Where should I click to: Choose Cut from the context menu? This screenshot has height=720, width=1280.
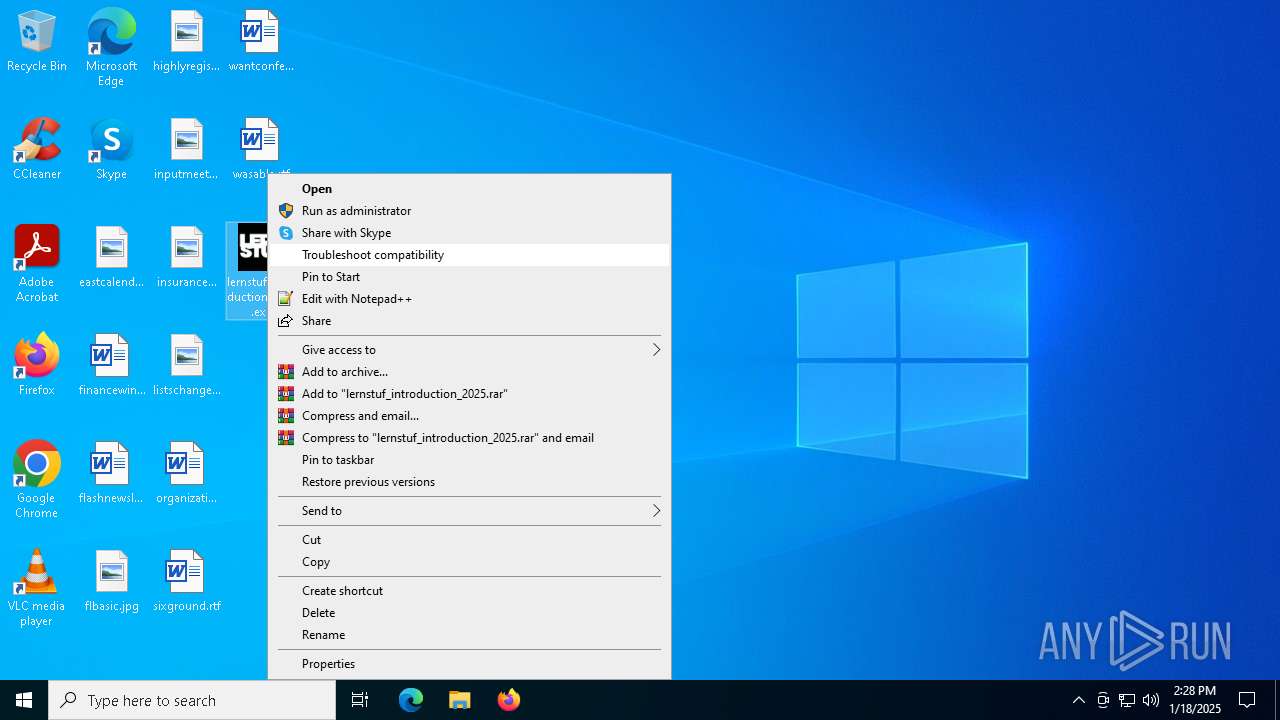[x=469, y=540]
